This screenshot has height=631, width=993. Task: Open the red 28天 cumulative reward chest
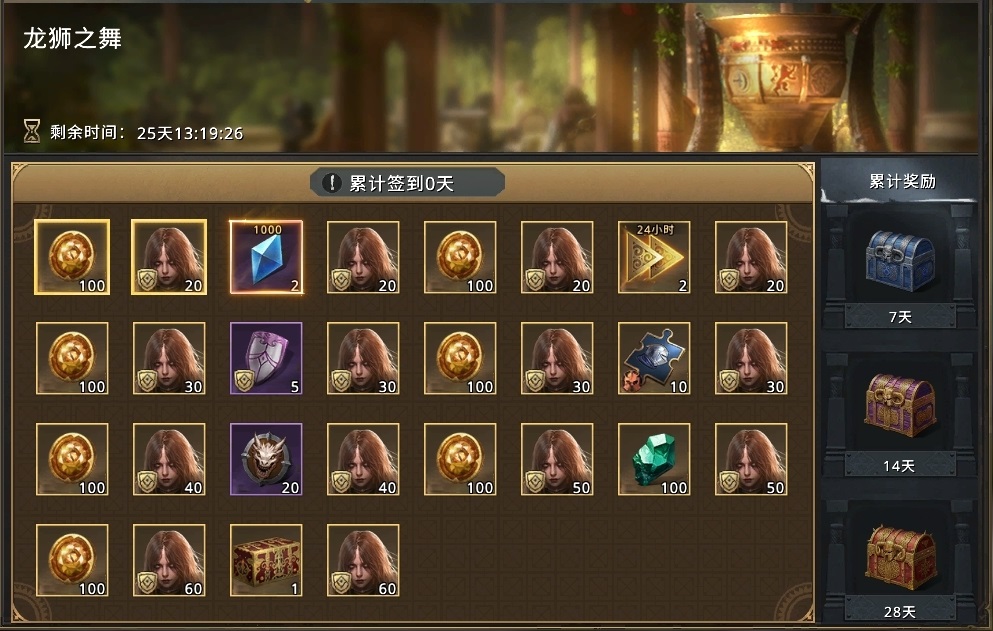901,556
